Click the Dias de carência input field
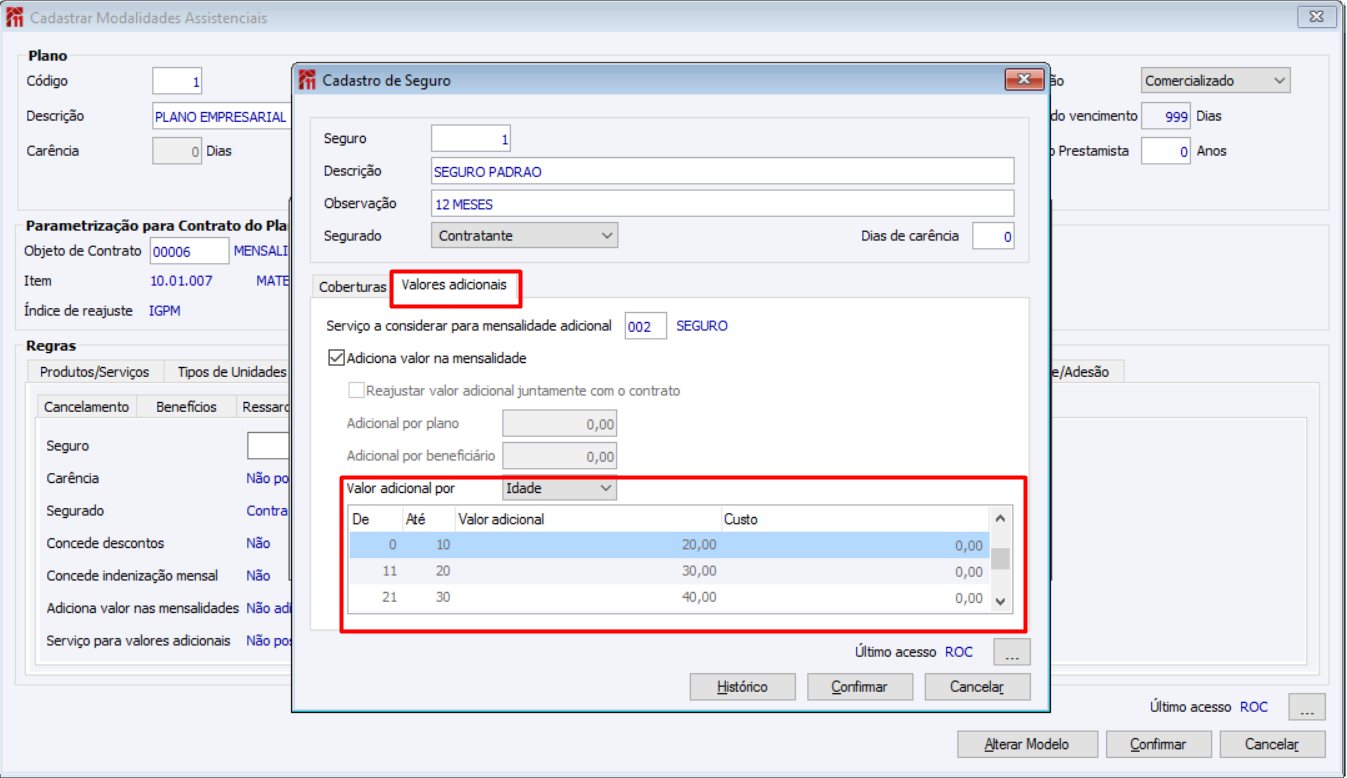This screenshot has height=778, width=1347. pos(993,236)
